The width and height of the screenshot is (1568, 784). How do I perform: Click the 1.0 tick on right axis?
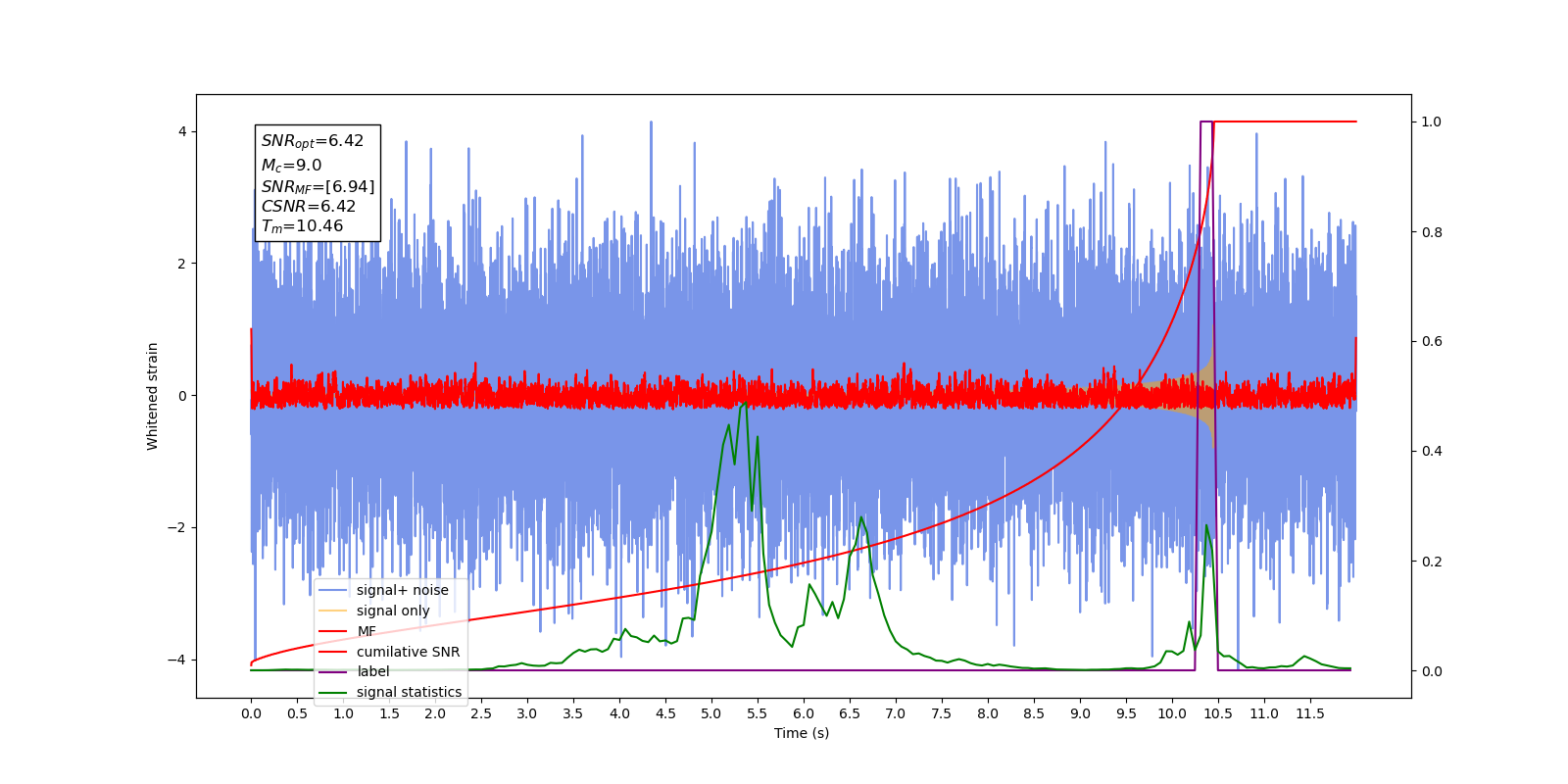(1432, 122)
